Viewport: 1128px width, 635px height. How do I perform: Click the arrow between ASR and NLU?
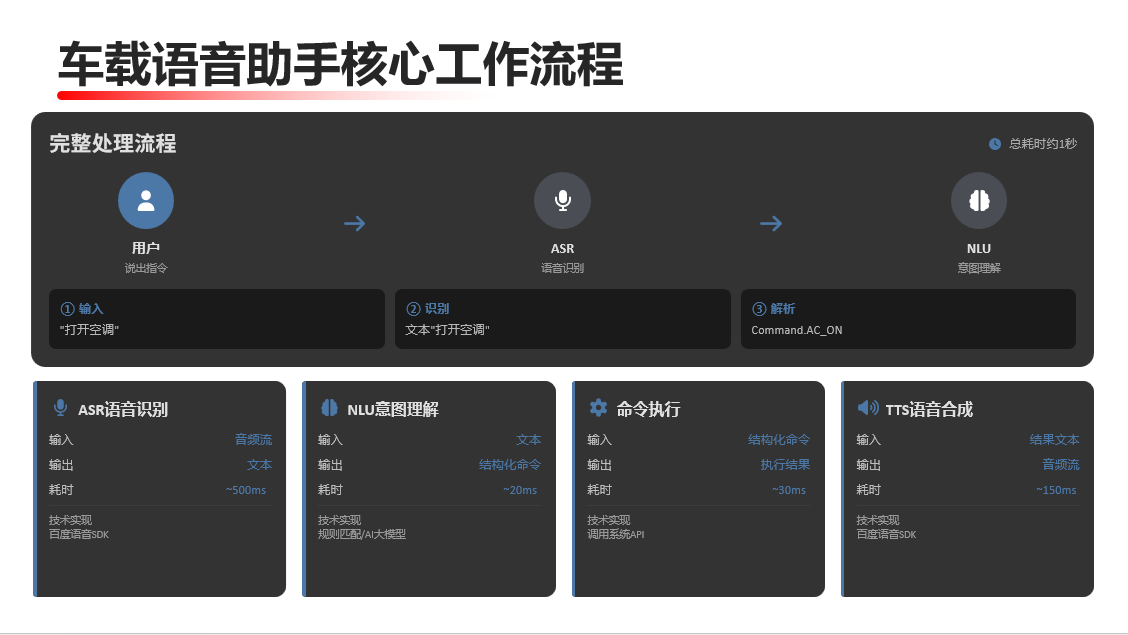(x=771, y=224)
